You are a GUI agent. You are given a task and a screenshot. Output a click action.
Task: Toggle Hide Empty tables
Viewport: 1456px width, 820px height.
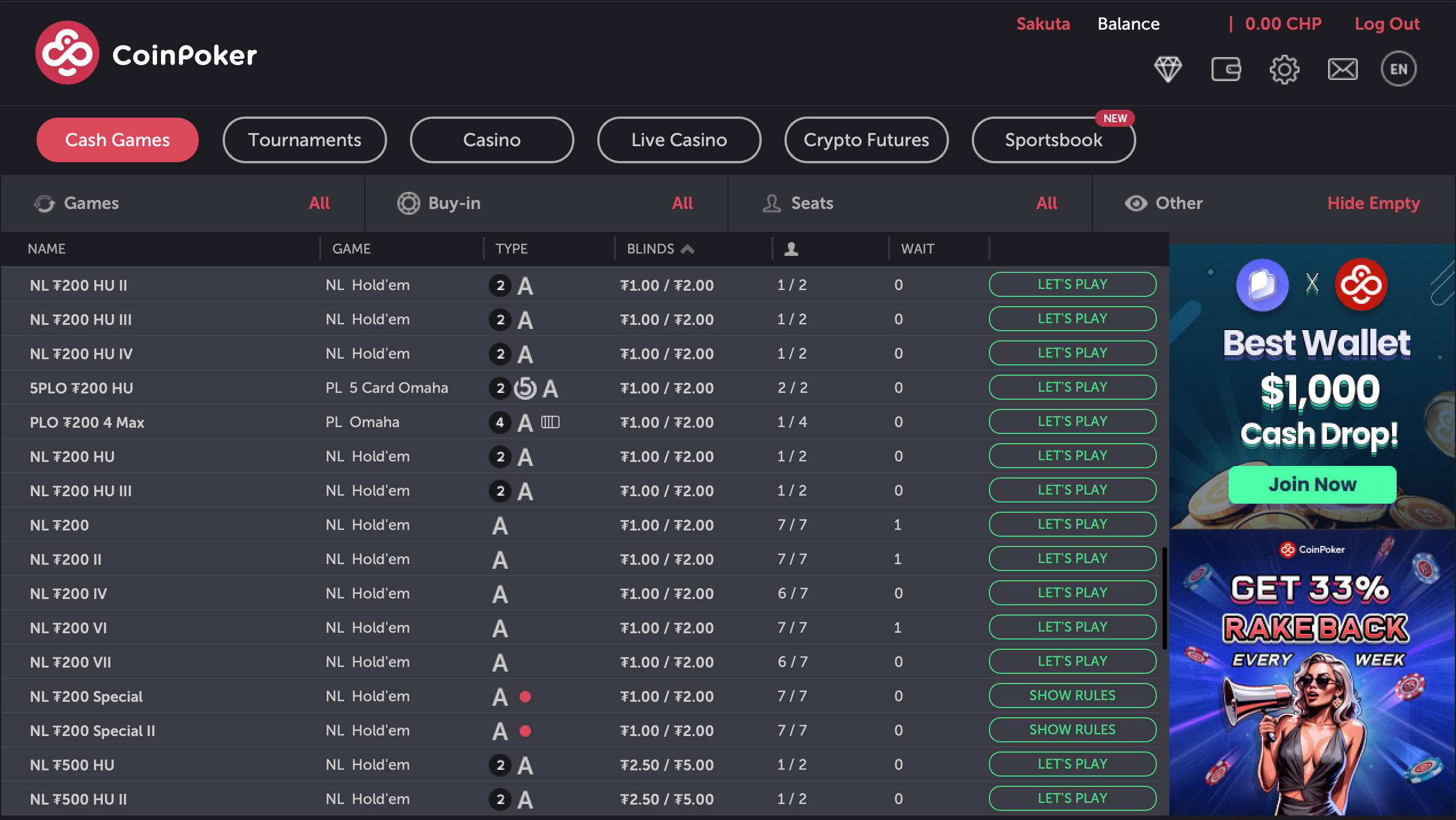(1373, 203)
